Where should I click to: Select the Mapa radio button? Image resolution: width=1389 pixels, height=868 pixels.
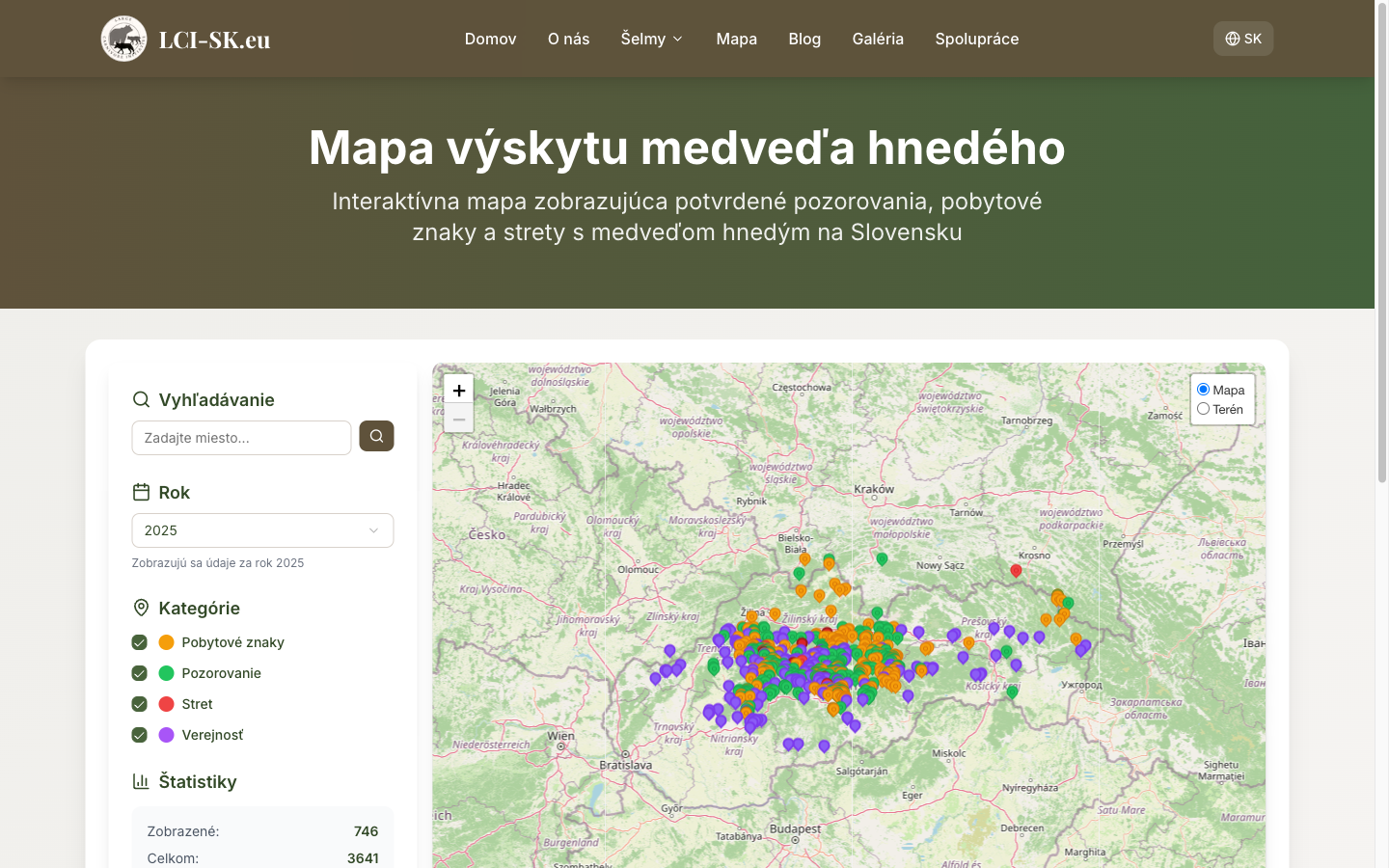[1203, 390]
